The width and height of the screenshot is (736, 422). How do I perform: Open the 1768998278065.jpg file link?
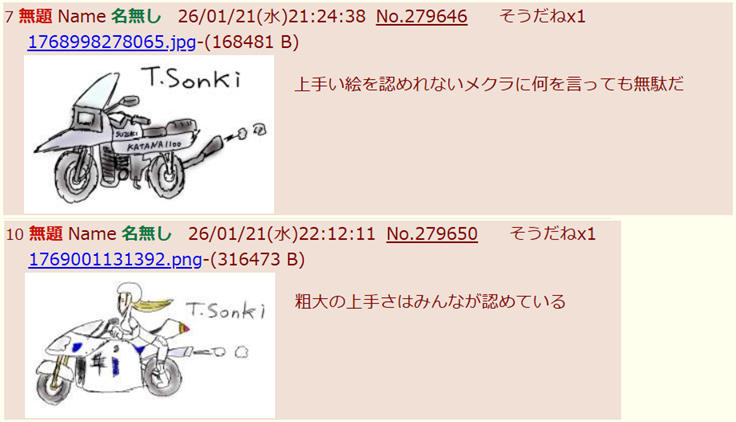coord(112,42)
